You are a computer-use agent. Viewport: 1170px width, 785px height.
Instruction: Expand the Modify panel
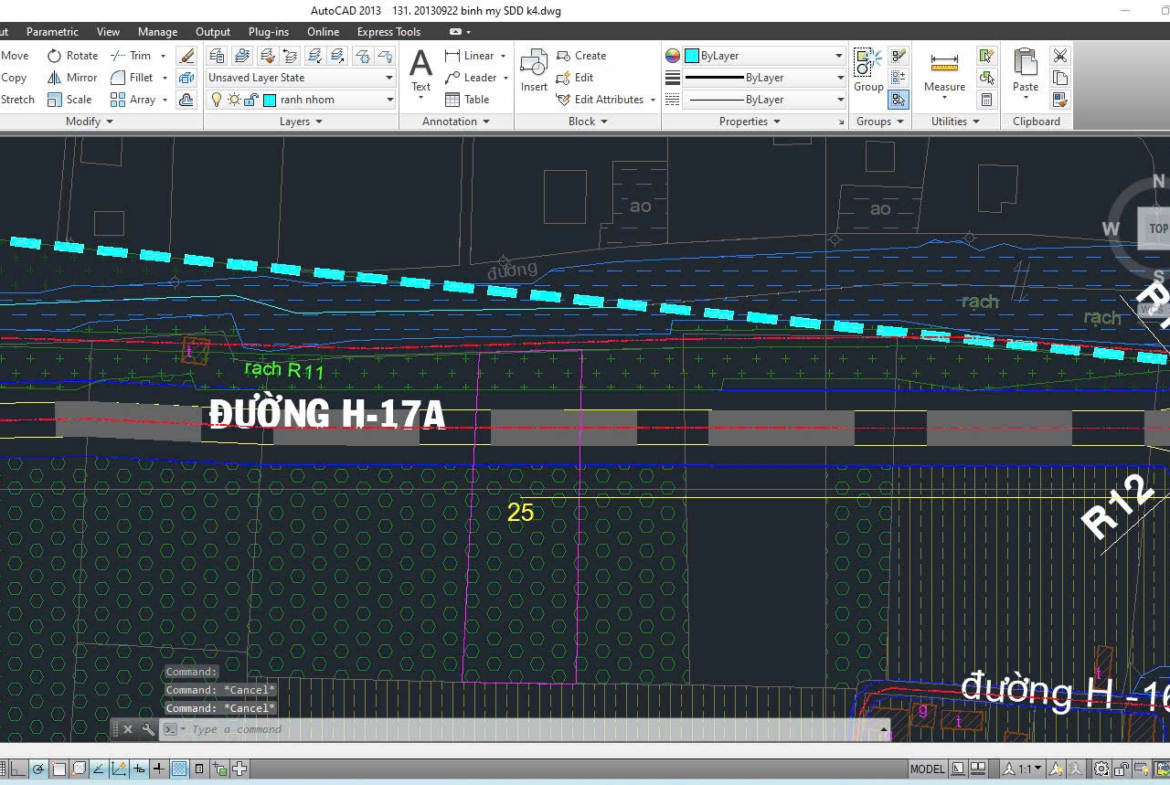(89, 122)
